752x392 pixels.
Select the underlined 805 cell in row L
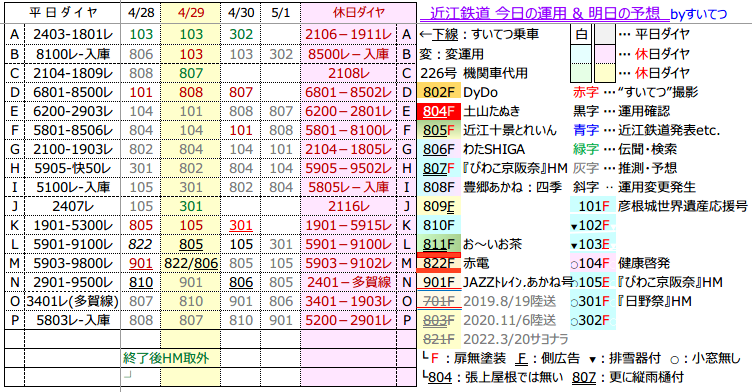(x=191, y=244)
